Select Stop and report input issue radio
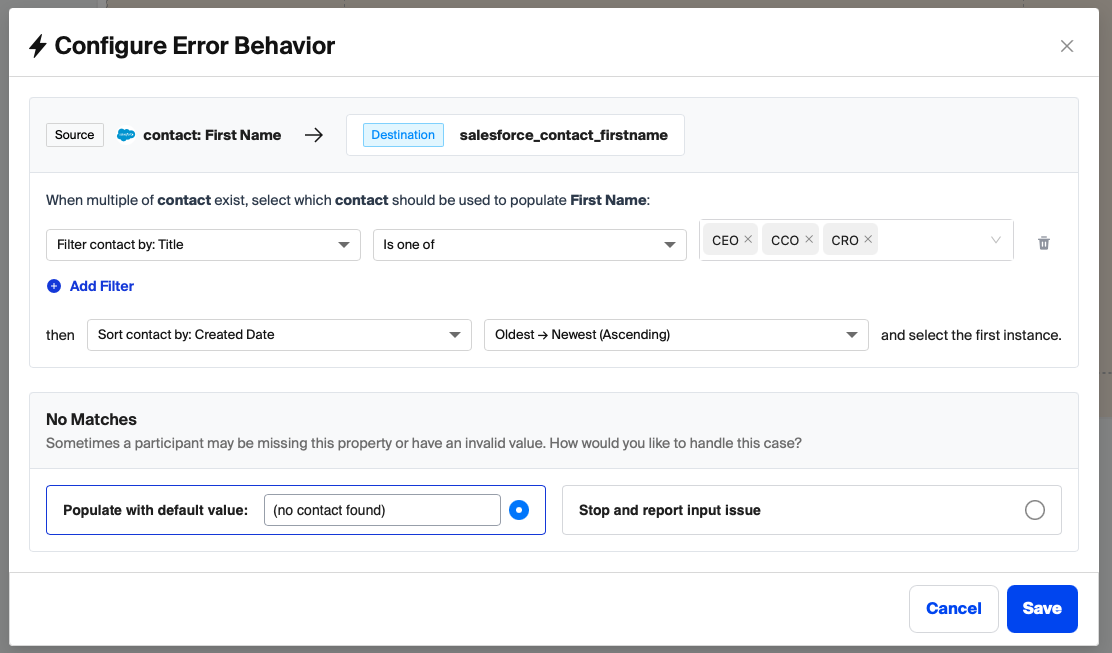Image resolution: width=1112 pixels, height=653 pixels. pyautogui.click(x=1034, y=510)
